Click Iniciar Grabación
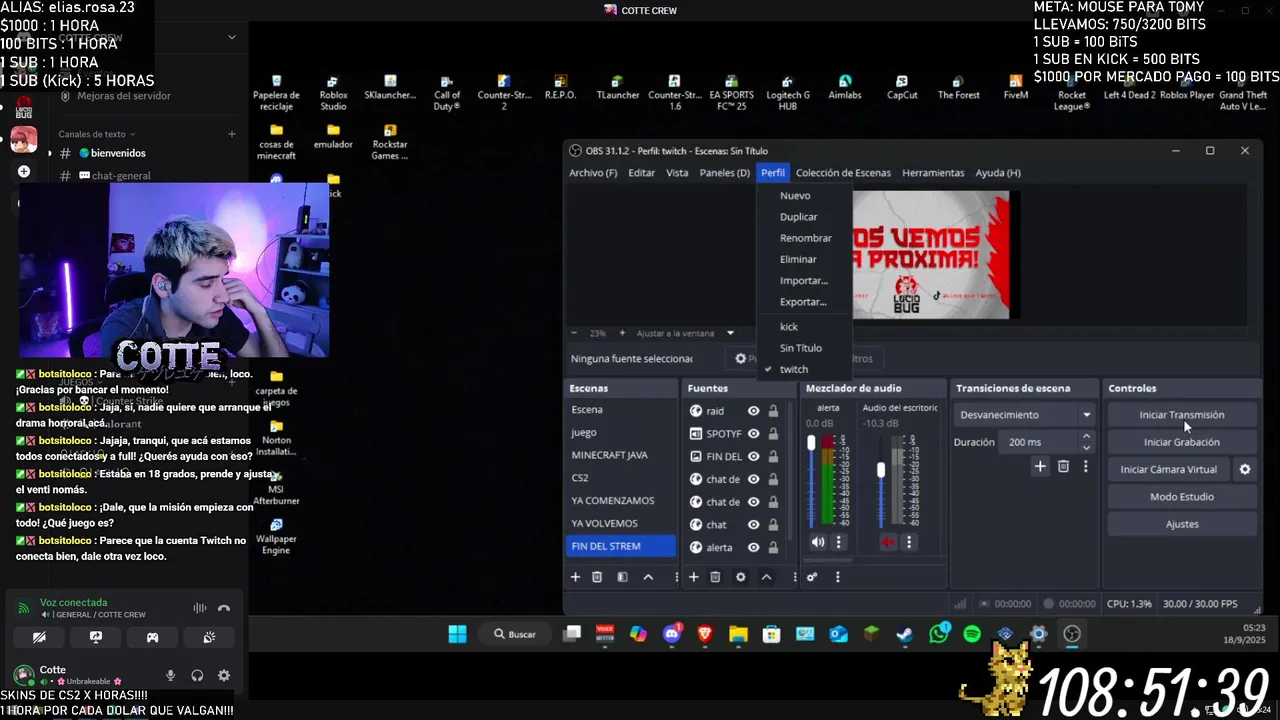The image size is (1280, 720). tap(1181, 442)
